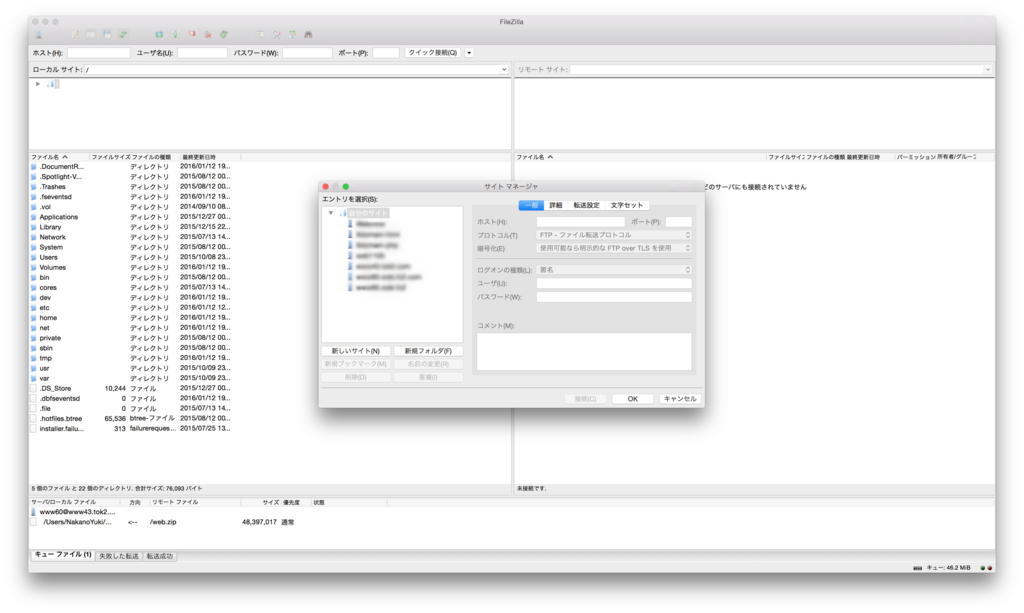The image size is (1024, 613).
Task: Open the 転送成功 tab
Action: point(160,556)
